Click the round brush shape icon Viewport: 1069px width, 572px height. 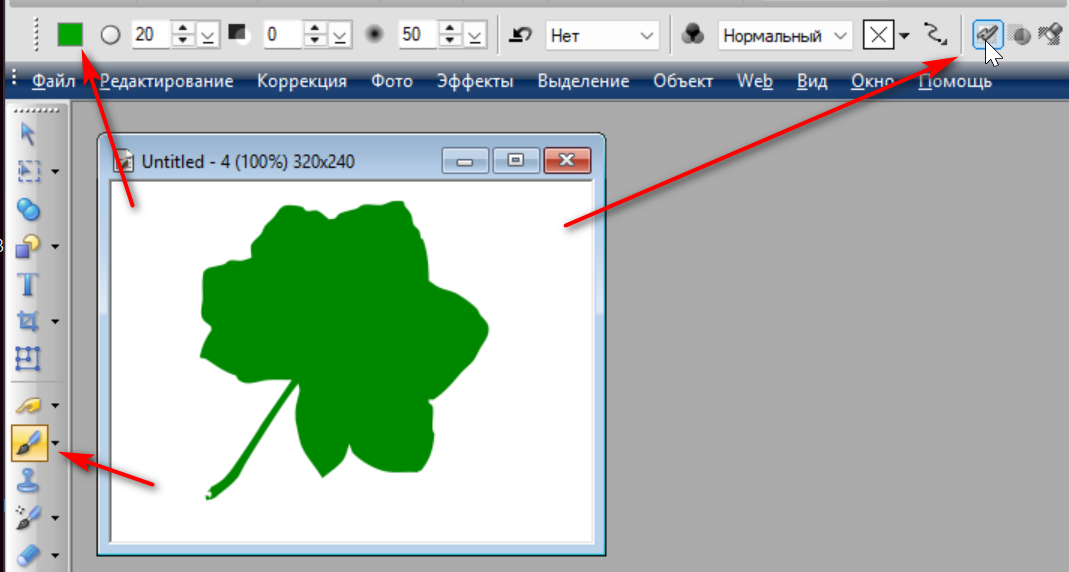[110, 35]
